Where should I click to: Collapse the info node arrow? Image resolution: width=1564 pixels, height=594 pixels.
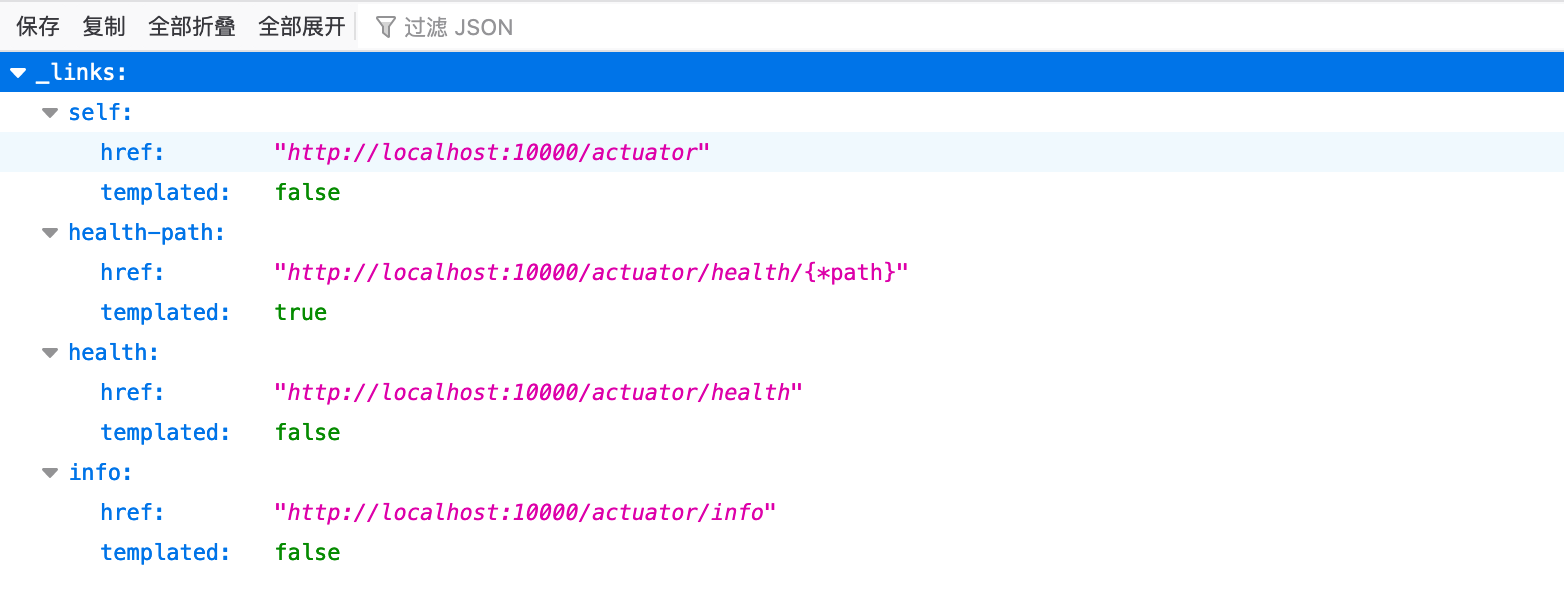pos(50,473)
